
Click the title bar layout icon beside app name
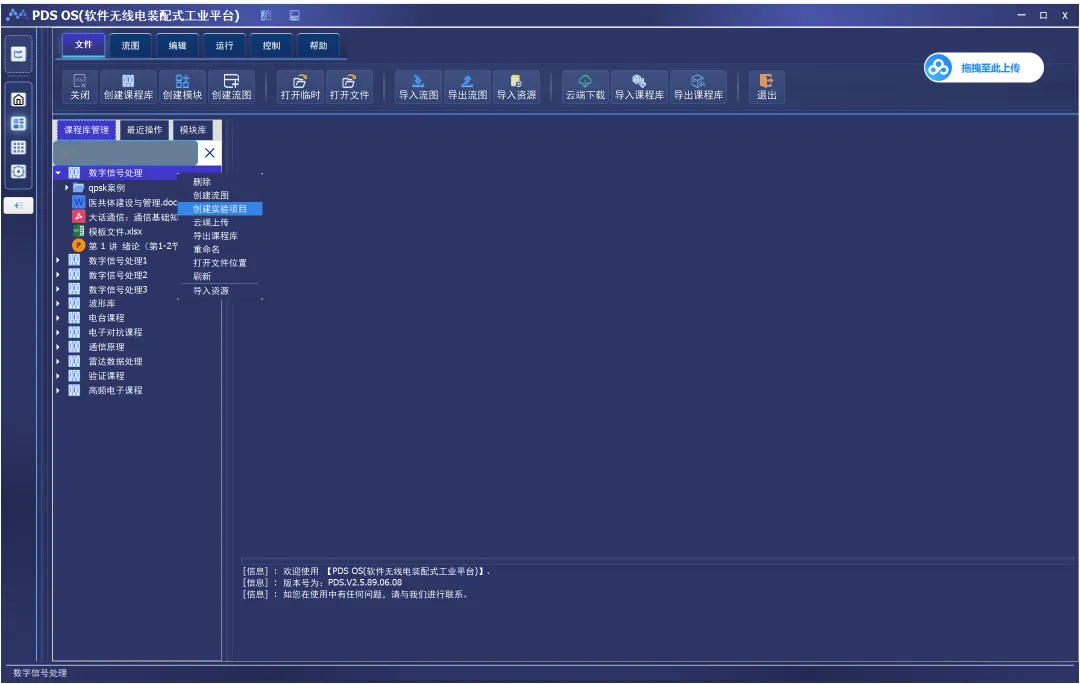266,15
